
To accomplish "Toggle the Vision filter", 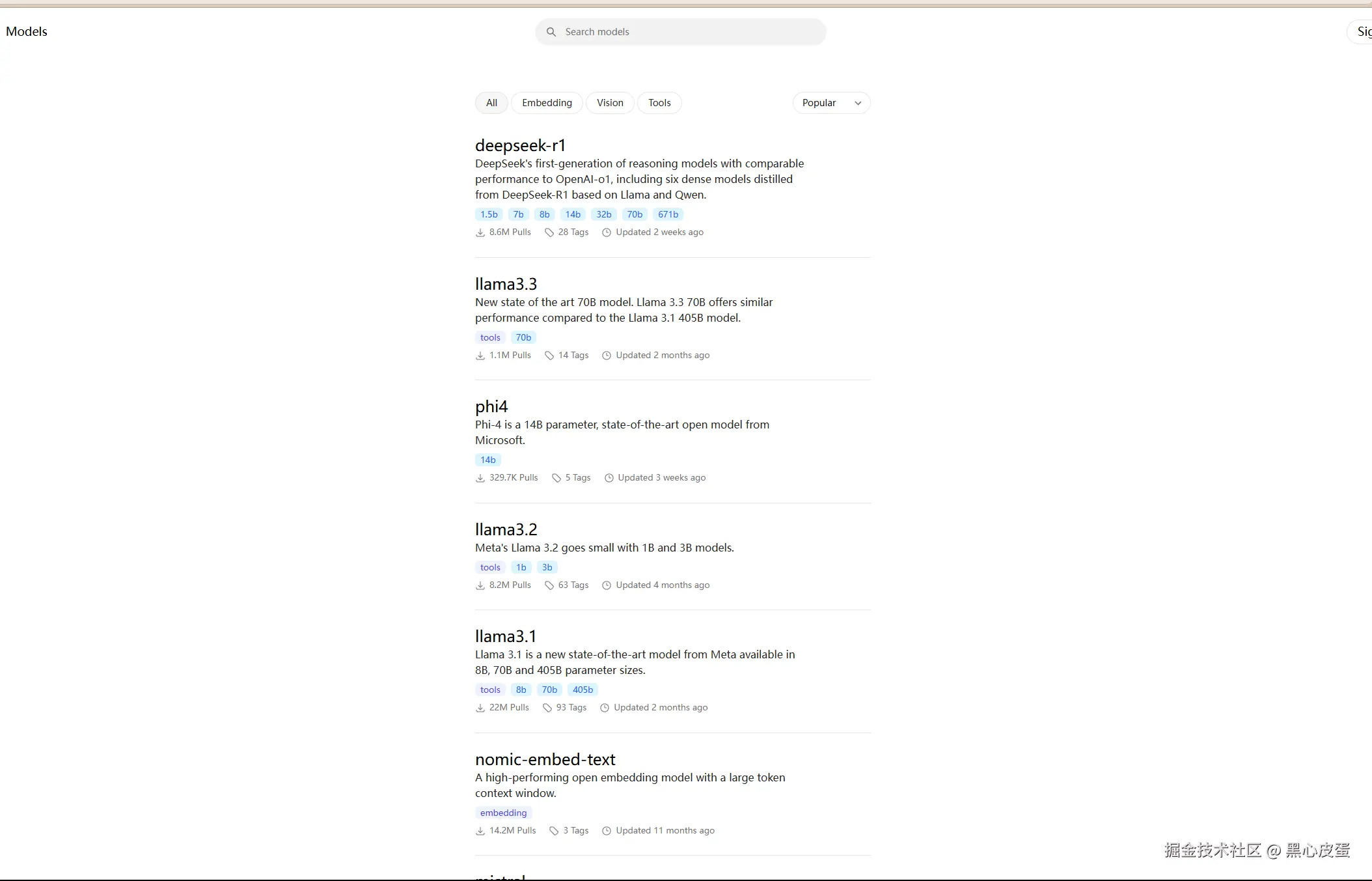I will click(610, 103).
